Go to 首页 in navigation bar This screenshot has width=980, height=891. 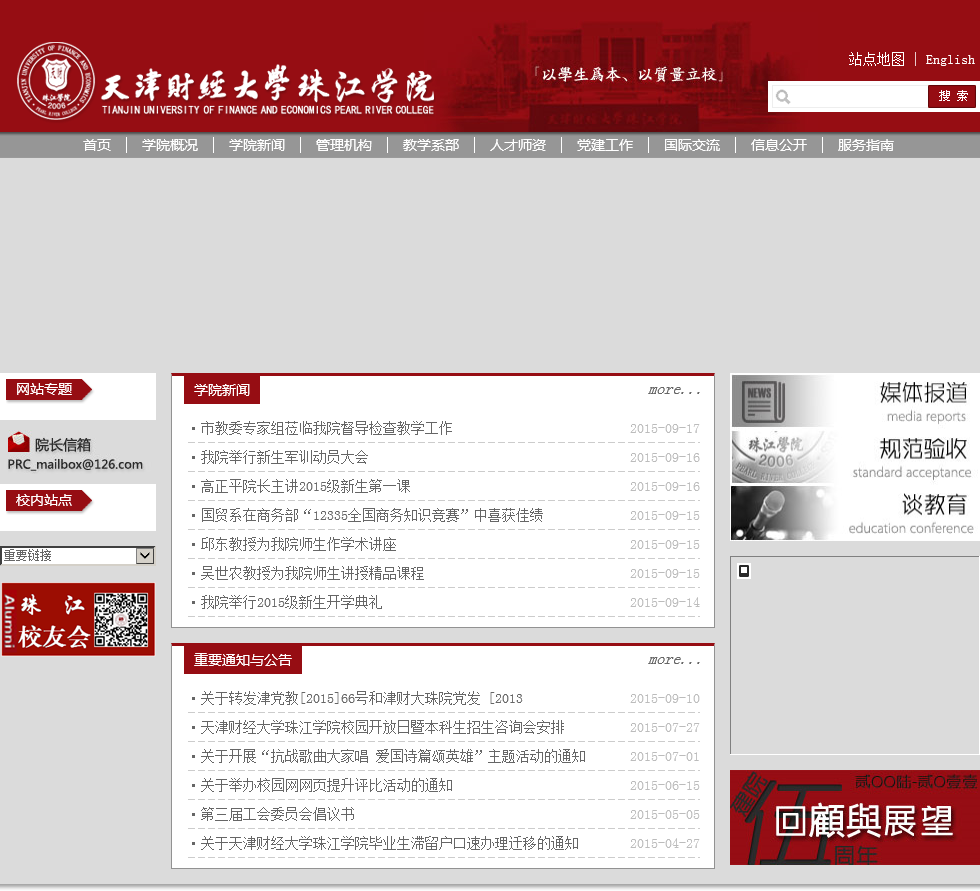tap(97, 146)
